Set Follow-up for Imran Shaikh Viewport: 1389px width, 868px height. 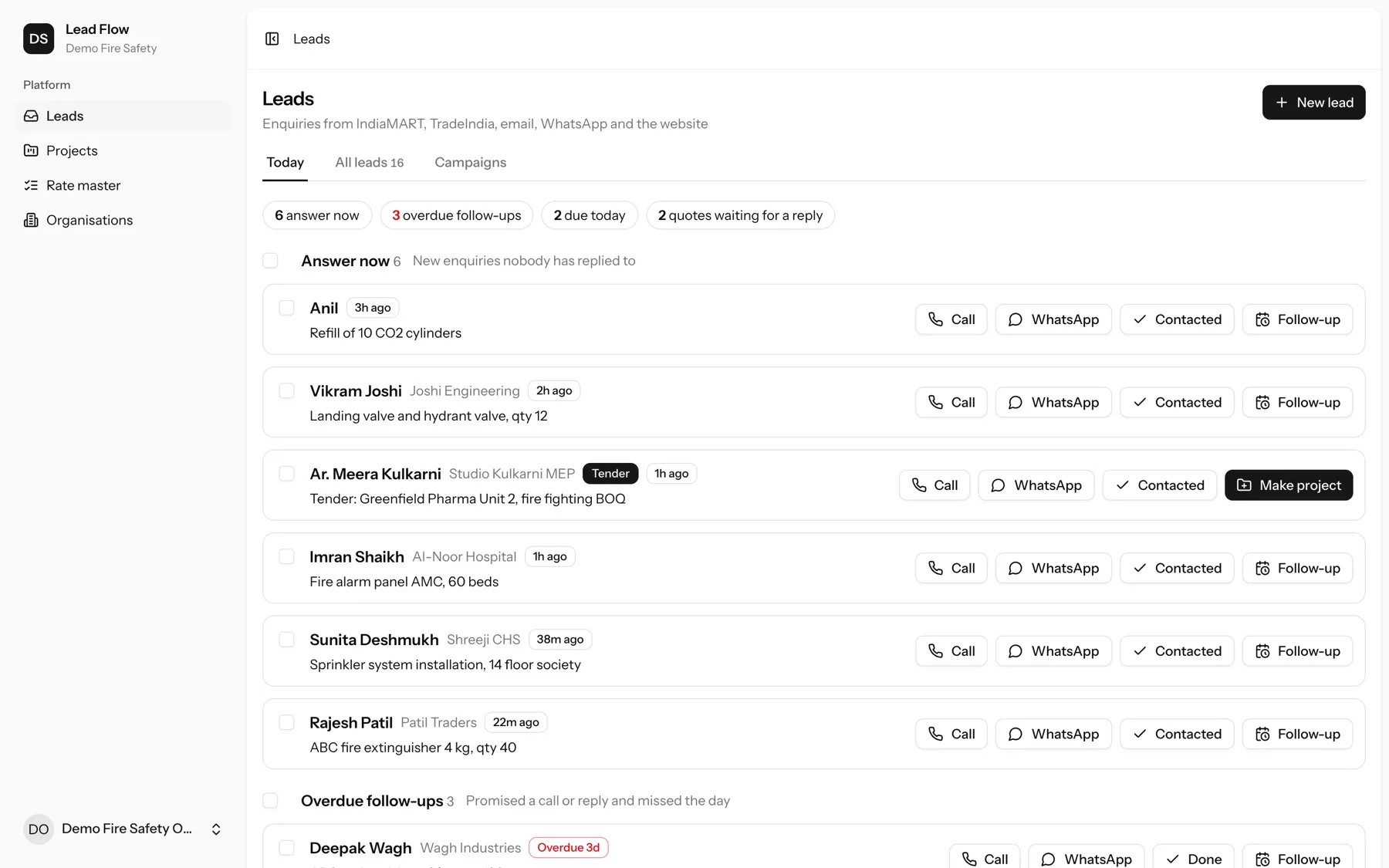[x=1297, y=568]
